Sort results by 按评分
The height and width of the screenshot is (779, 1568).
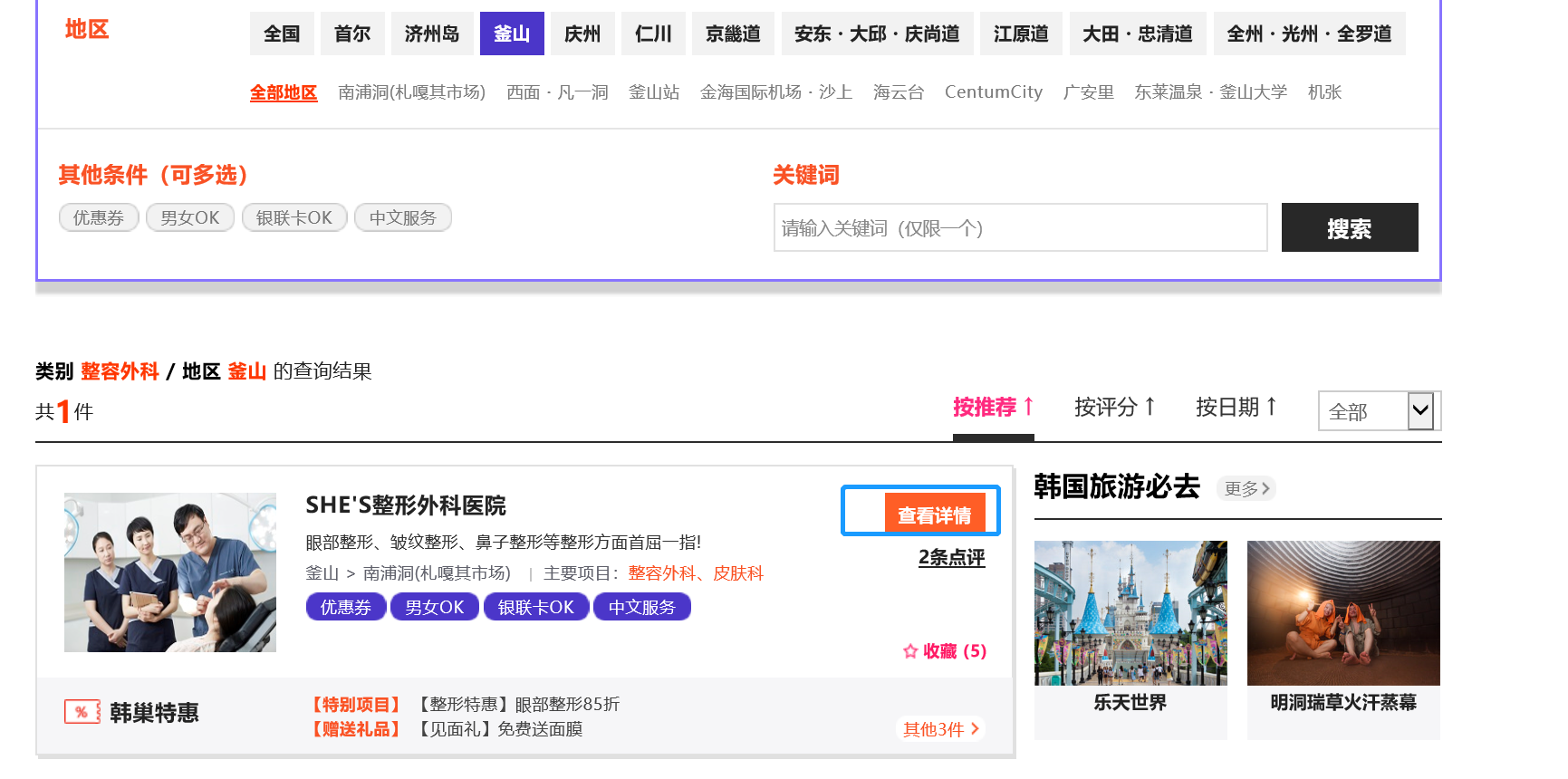pos(1114,408)
